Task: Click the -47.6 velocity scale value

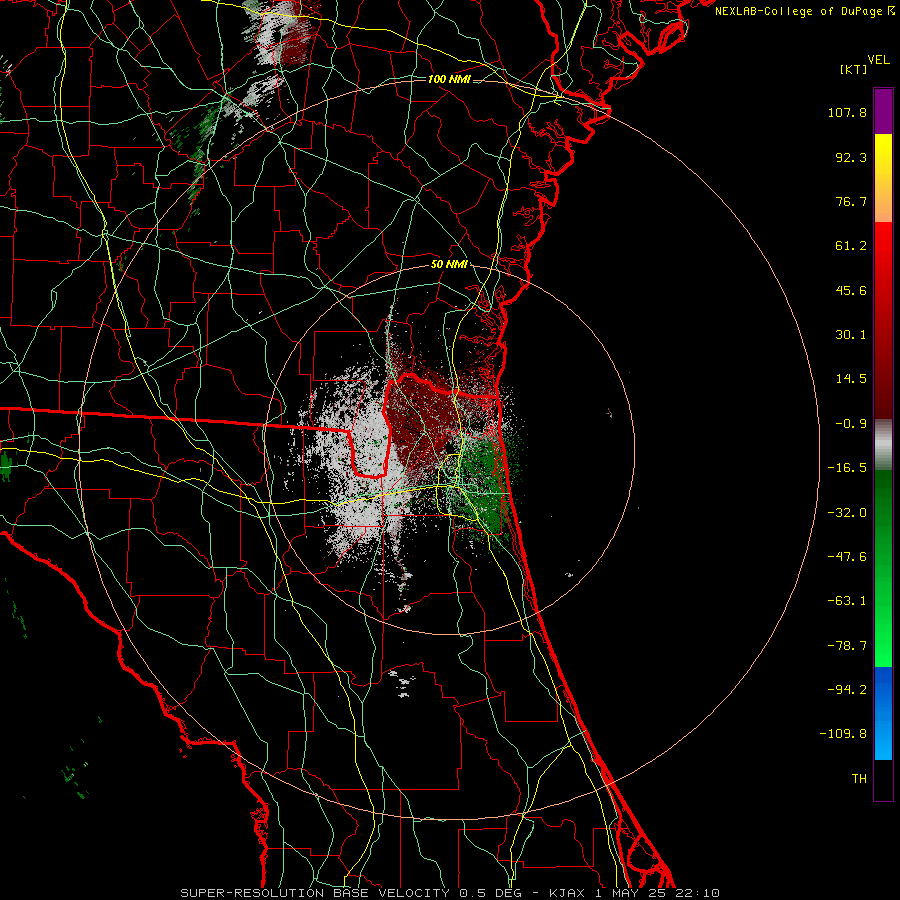Action: coord(847,557)
